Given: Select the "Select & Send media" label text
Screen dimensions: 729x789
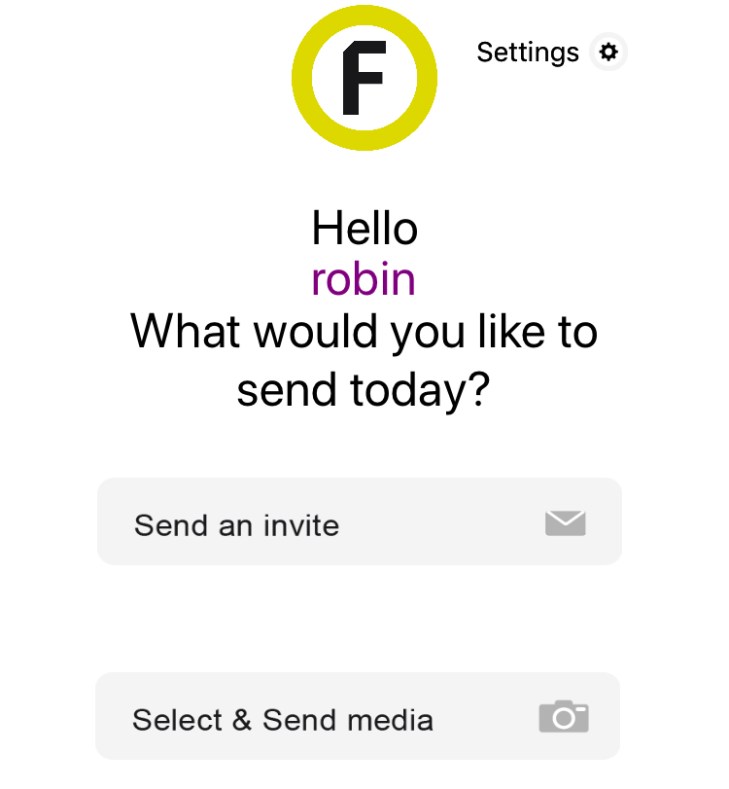Looking at the screenshot, I should [283, 720].
